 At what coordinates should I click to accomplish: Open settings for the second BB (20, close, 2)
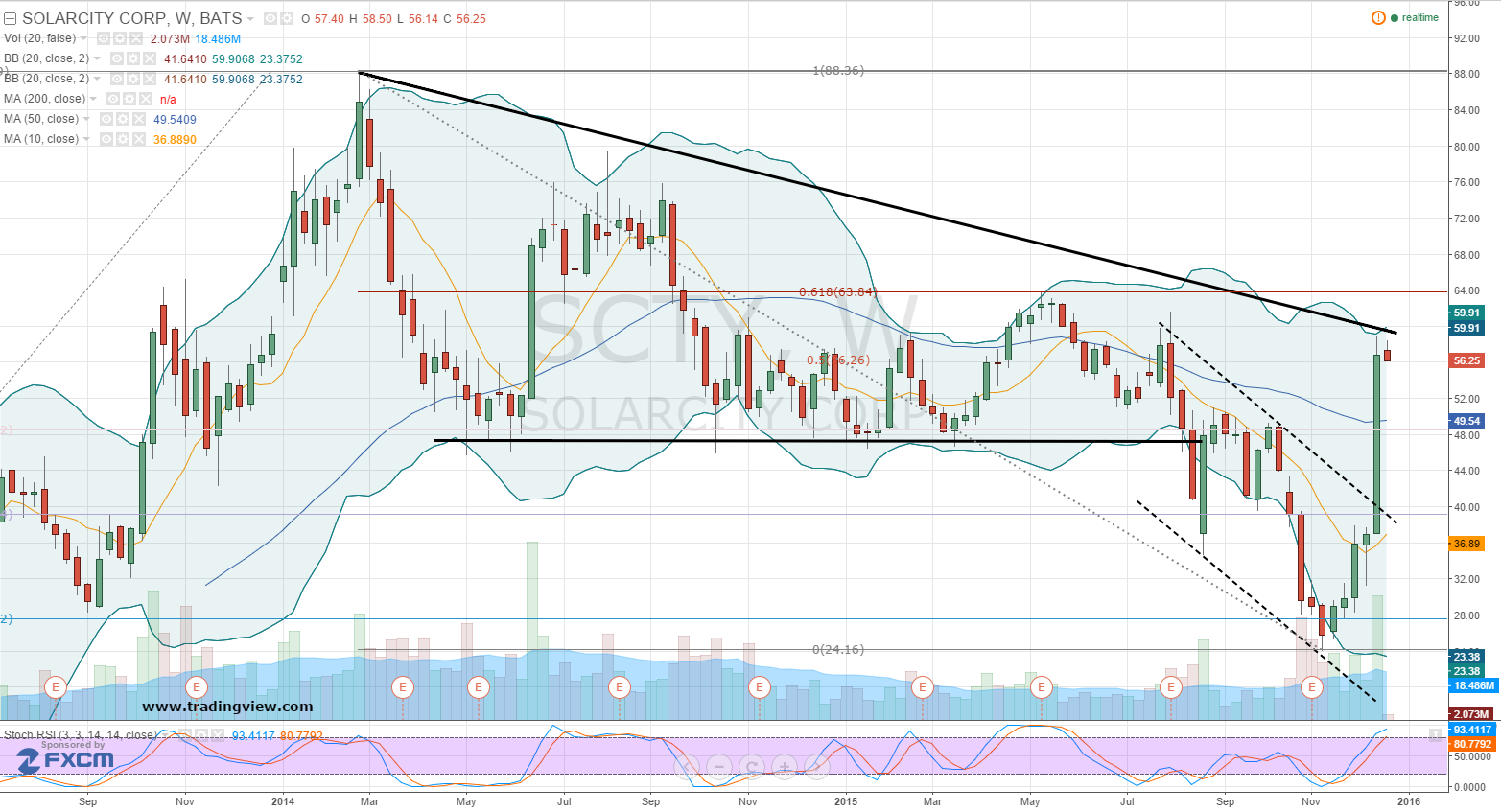point(134,79)
